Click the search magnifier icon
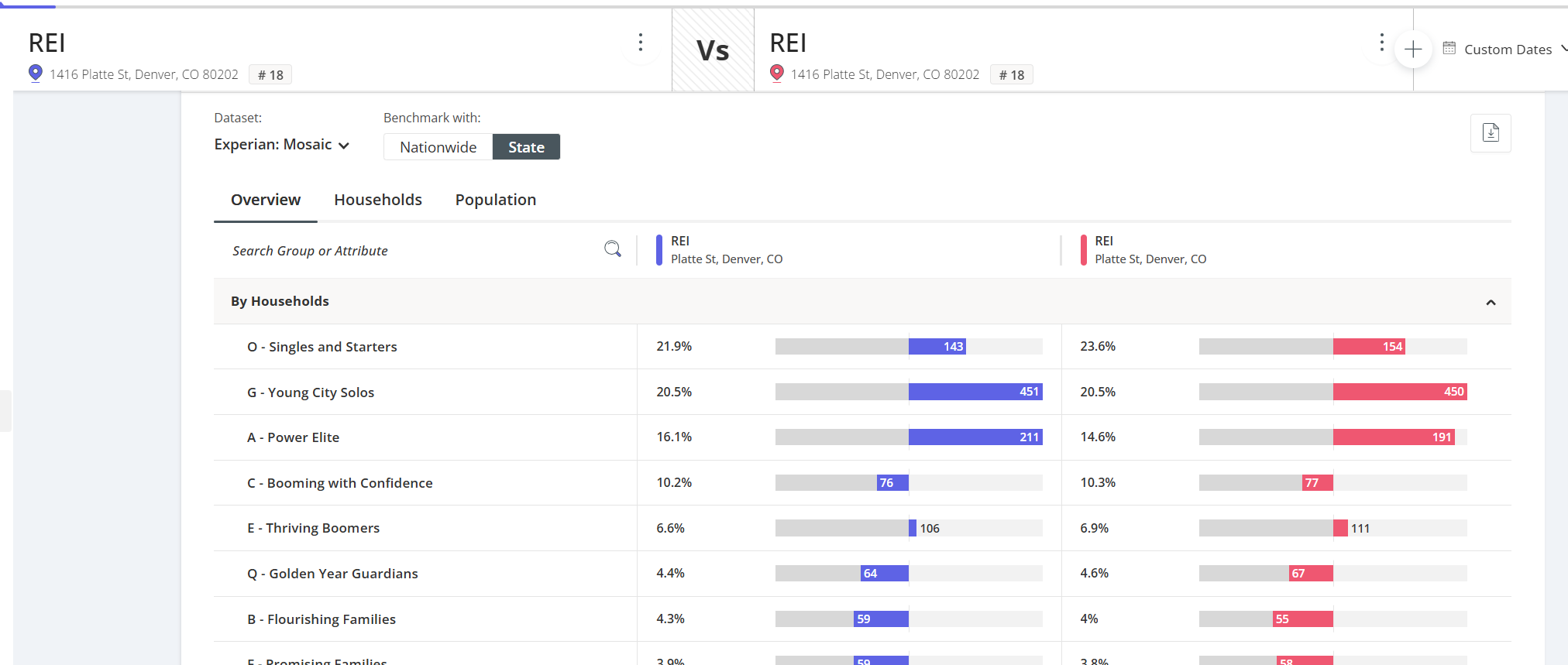Image resolution: width=1568 pixels, height=665 pixels. click(613, 249)
